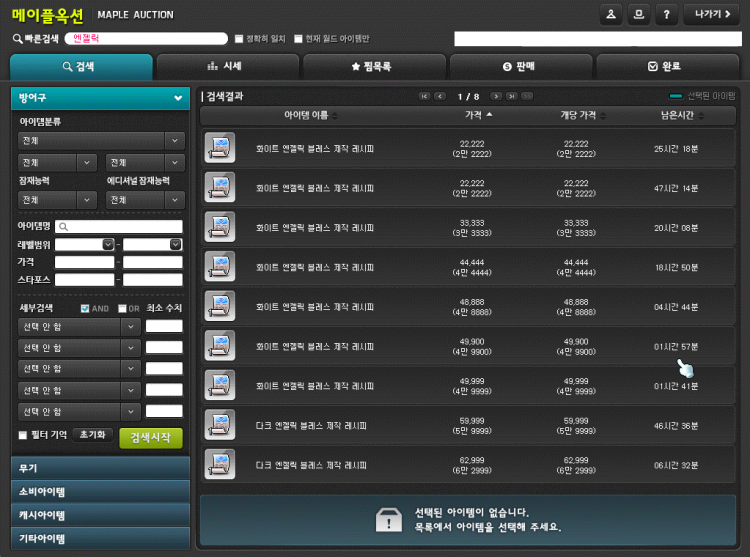The height and width of the screenshot is (557, 750).
Task: Click the green 검색시작 button
Action: click(x=151, y=438)
